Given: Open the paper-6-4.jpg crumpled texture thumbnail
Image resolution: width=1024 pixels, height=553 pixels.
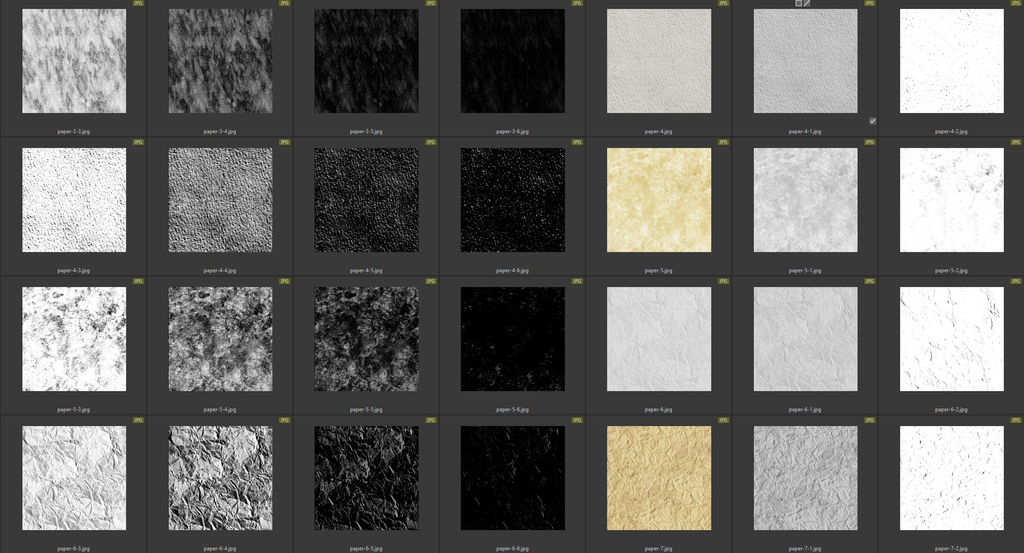Looking at the screenshot, I should pos(220,478).
